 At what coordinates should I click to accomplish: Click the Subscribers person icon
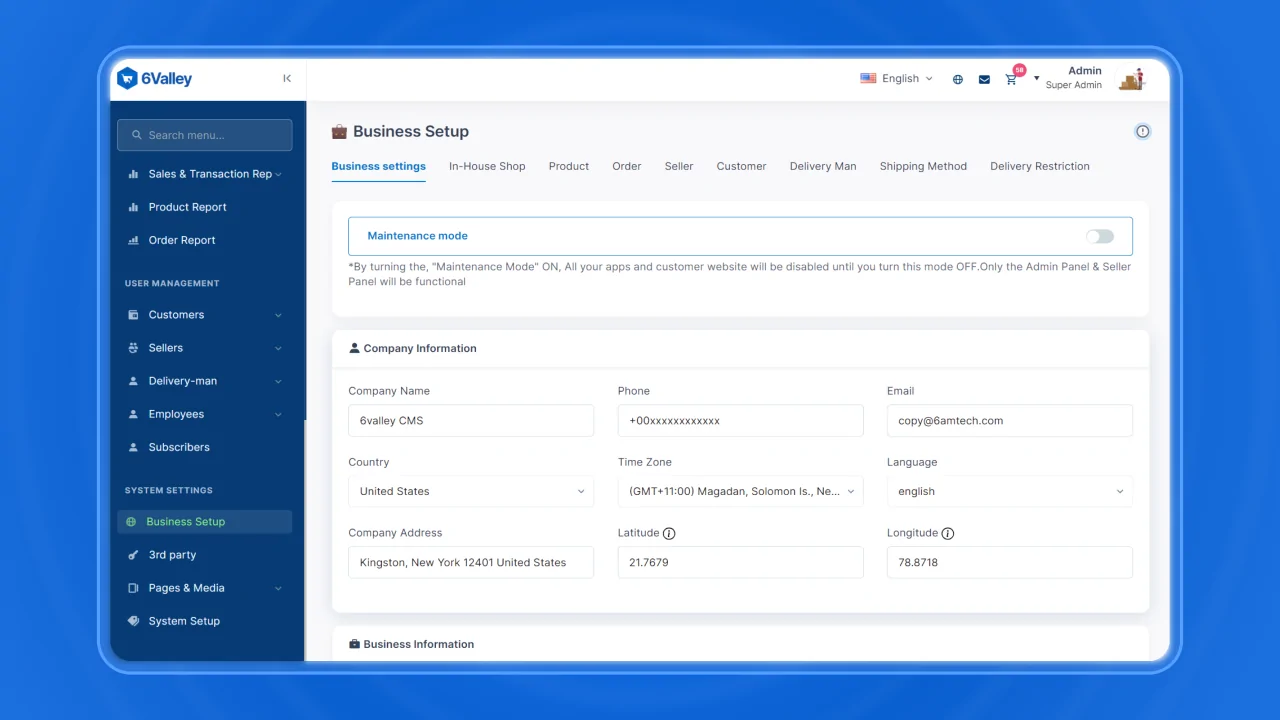[x=133, y=447]
